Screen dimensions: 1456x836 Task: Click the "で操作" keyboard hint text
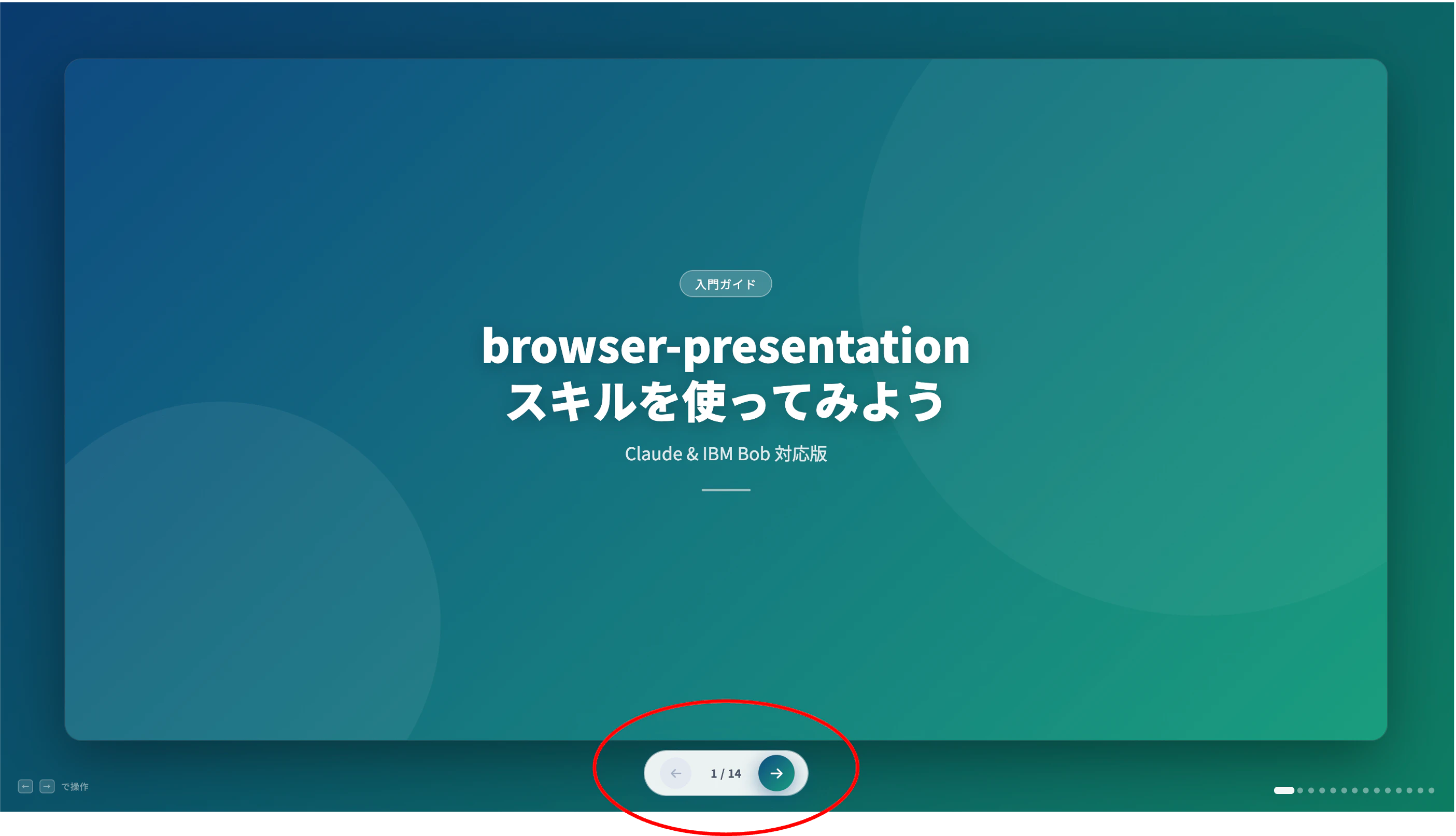tap(75, 787)
